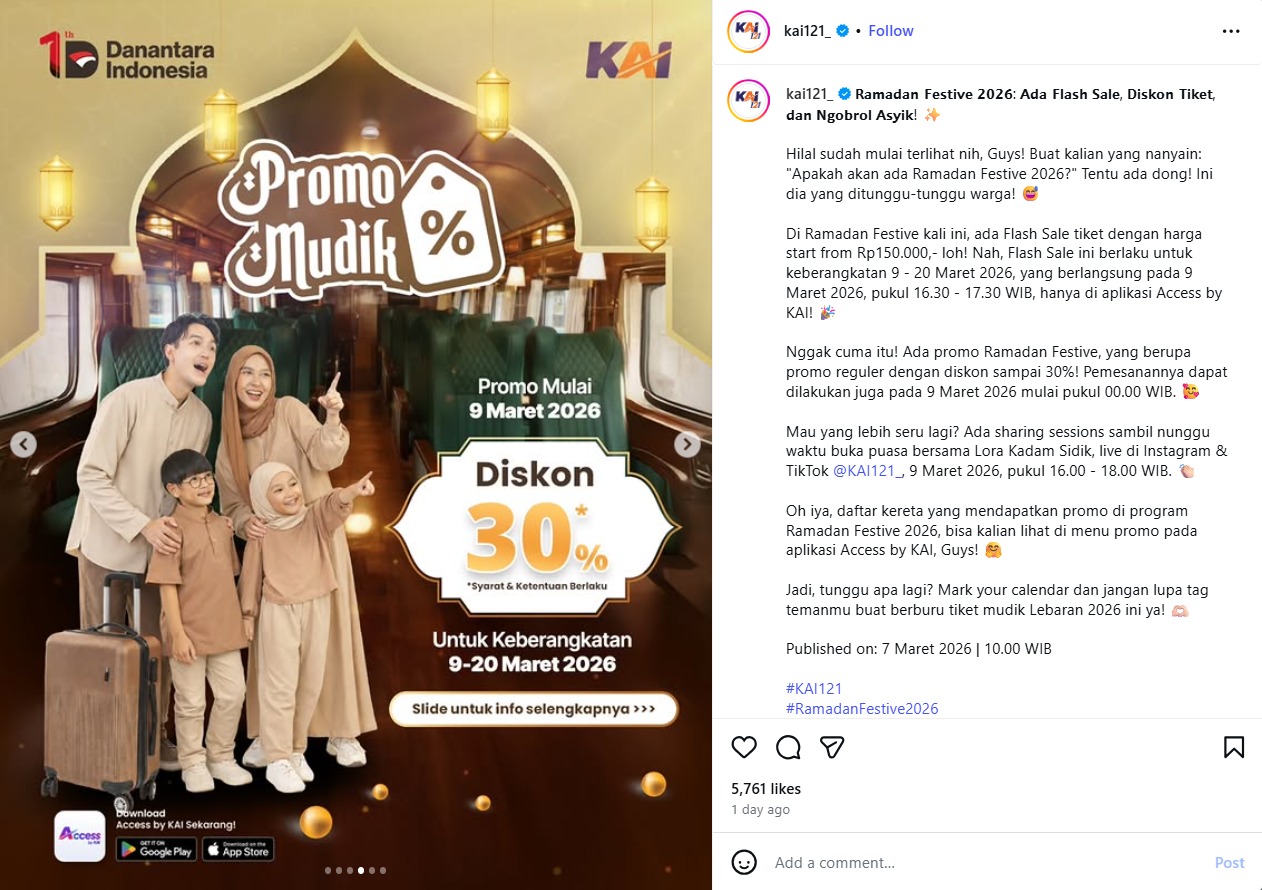The image size is (1262, 890).
Task: Save post with bookmark icon
Action: click(x=1234, y=747)
